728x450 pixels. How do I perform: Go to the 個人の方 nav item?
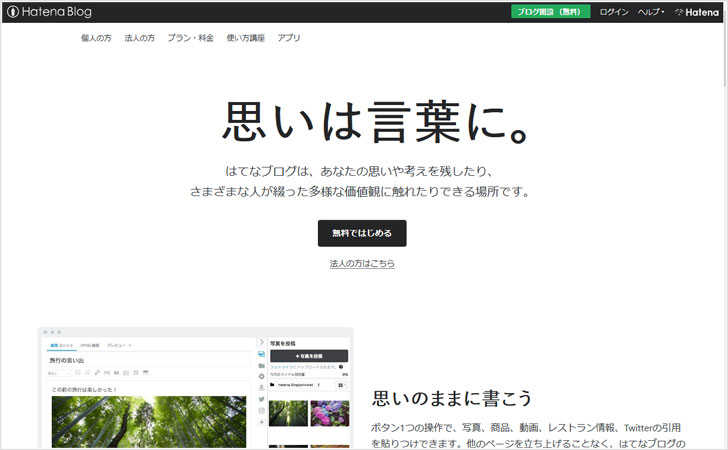click(x=96, y=38)
